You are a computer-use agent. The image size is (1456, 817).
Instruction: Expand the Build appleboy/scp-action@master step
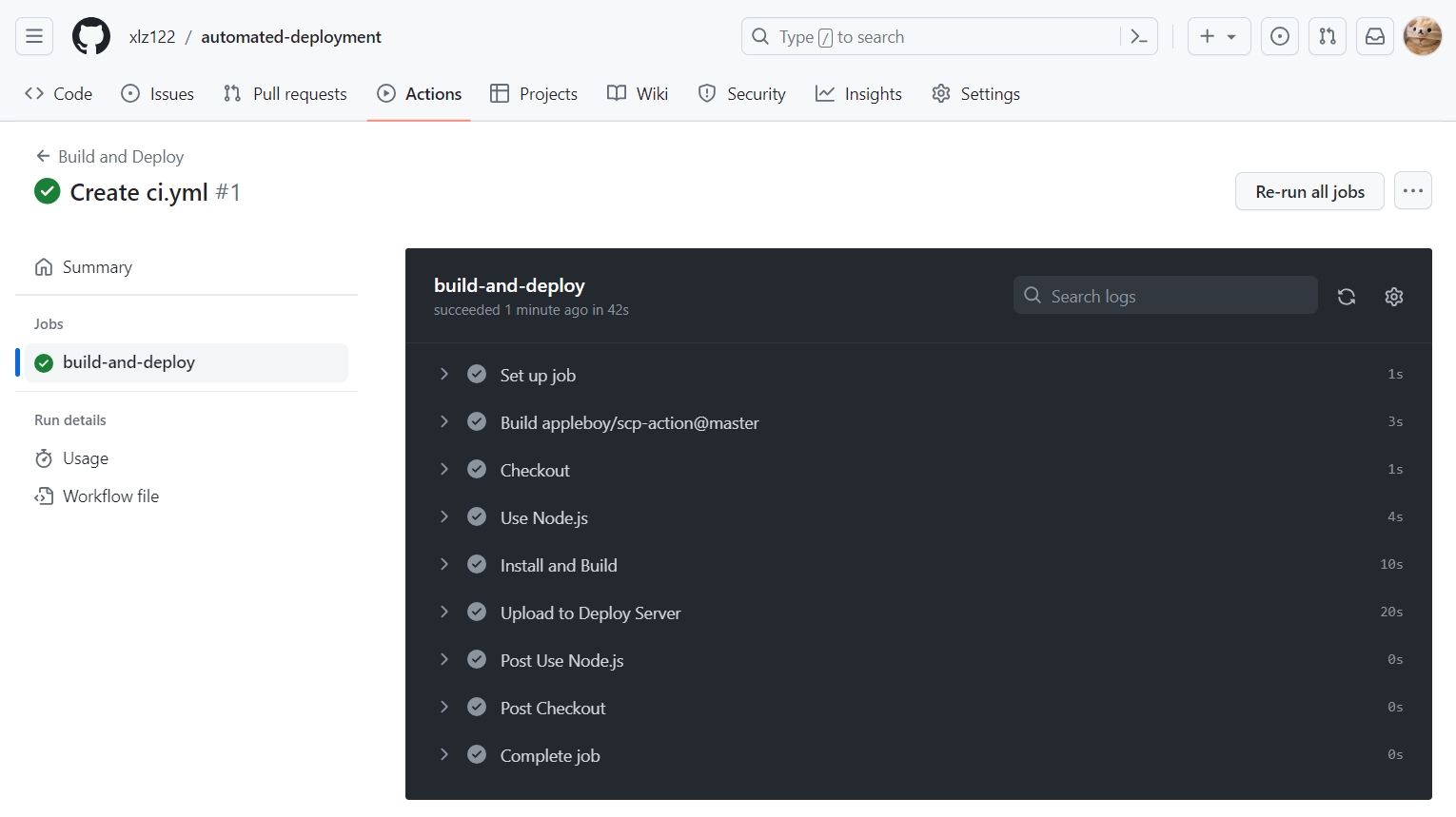click(x=918, y=422)
